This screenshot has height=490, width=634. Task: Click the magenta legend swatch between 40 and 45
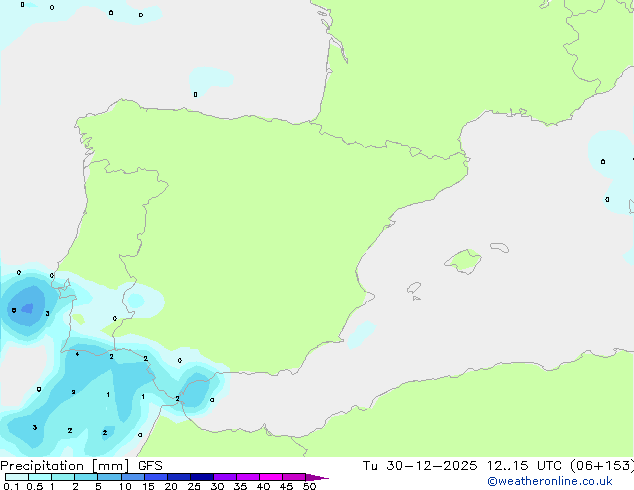[x=271, y=477]
